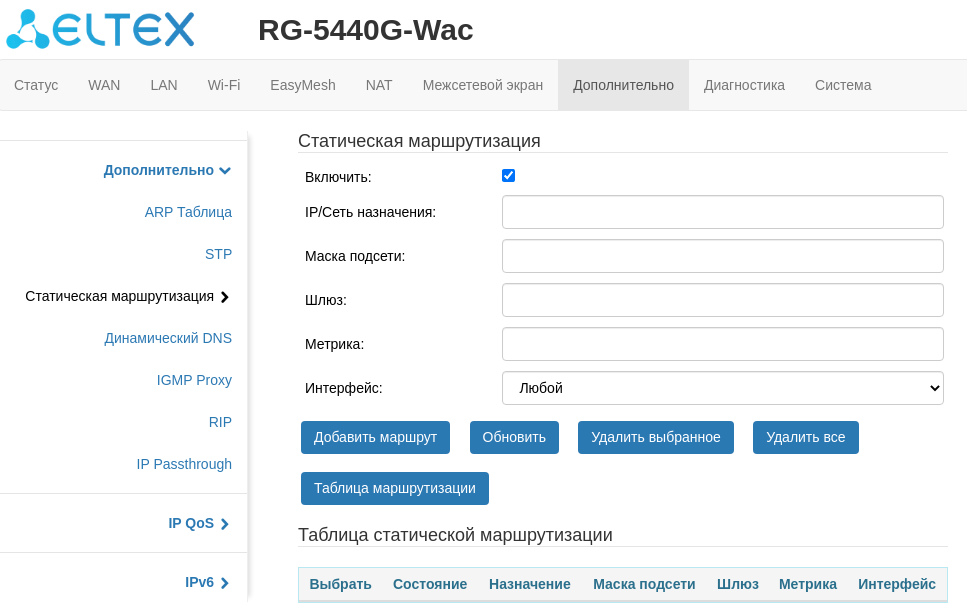Open IGMP Proxy settings
The width and height of the screenshot is (967, 613).
194,380
